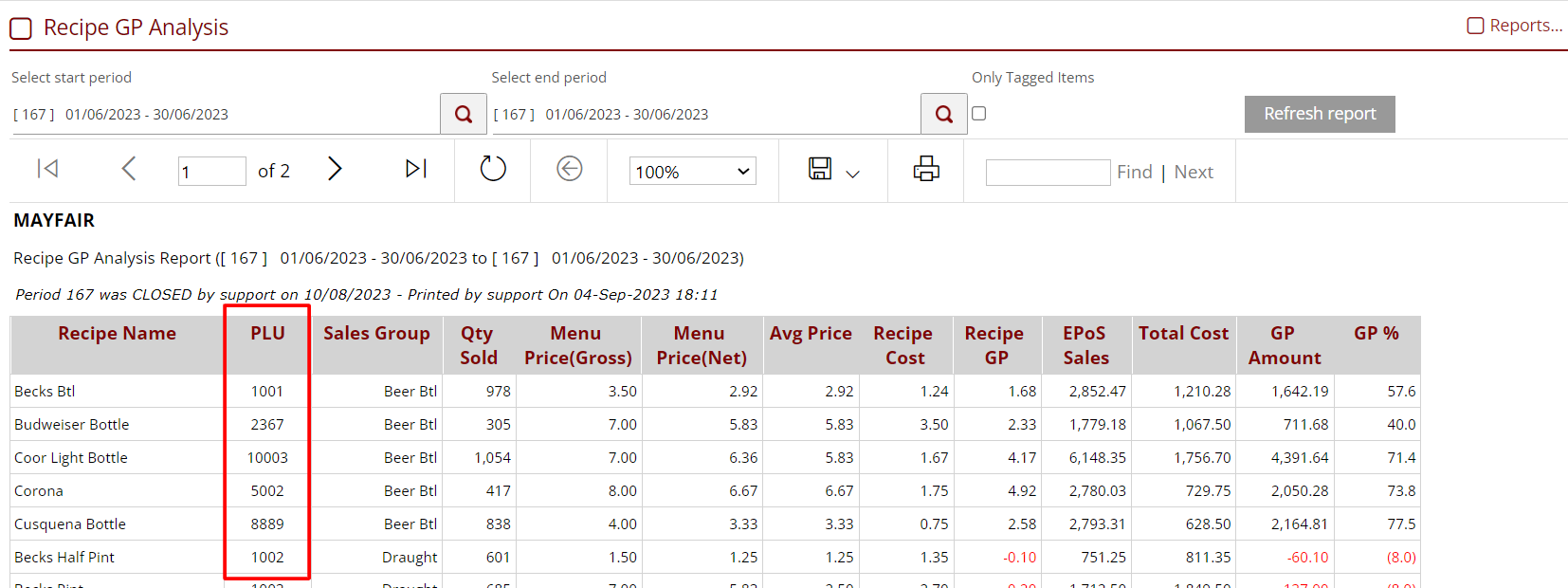This screenshot has height=588, width=1568.
Task: Expand the export format arrow next to save
Action: point(852,174)
